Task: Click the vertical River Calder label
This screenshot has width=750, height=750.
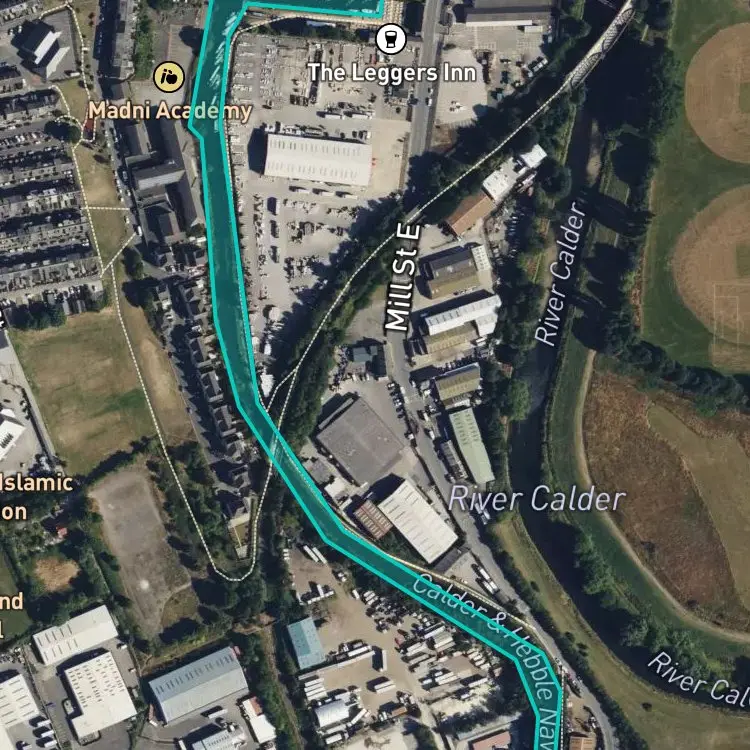Action: point(560,274)
